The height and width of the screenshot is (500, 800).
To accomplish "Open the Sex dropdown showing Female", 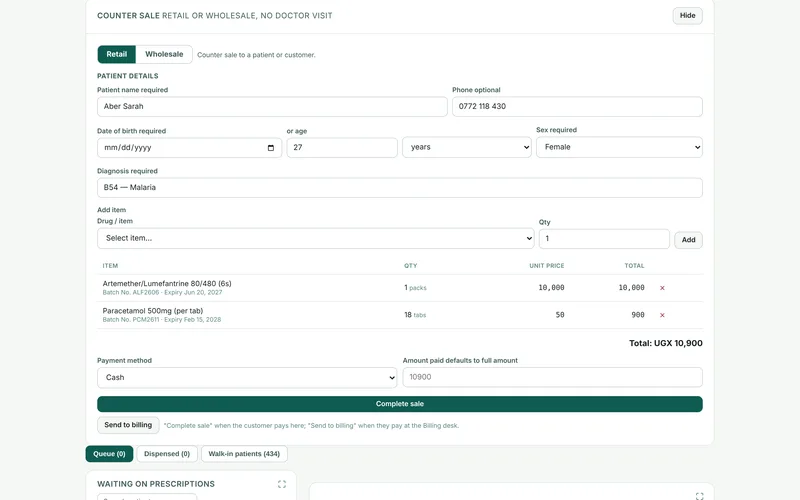I will 619,147.
